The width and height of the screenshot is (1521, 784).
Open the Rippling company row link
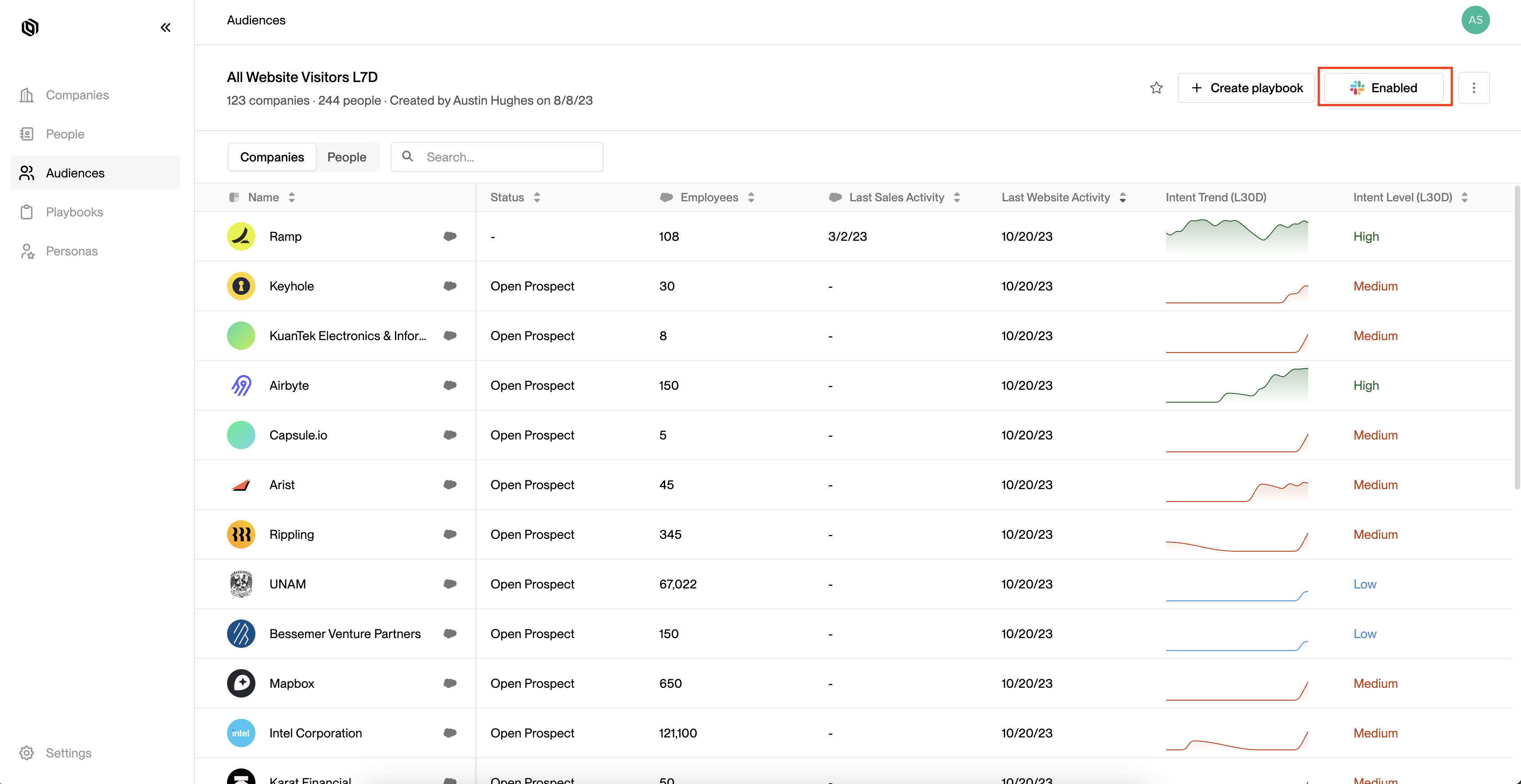292,534
